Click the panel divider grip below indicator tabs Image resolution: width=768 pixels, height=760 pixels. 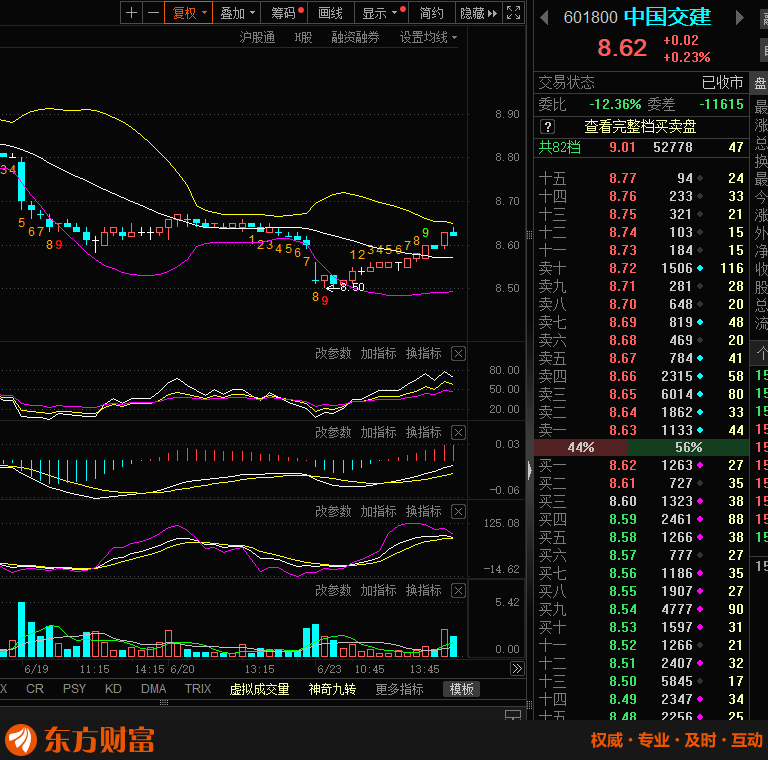pyautogui.click(x=164, y=702)
